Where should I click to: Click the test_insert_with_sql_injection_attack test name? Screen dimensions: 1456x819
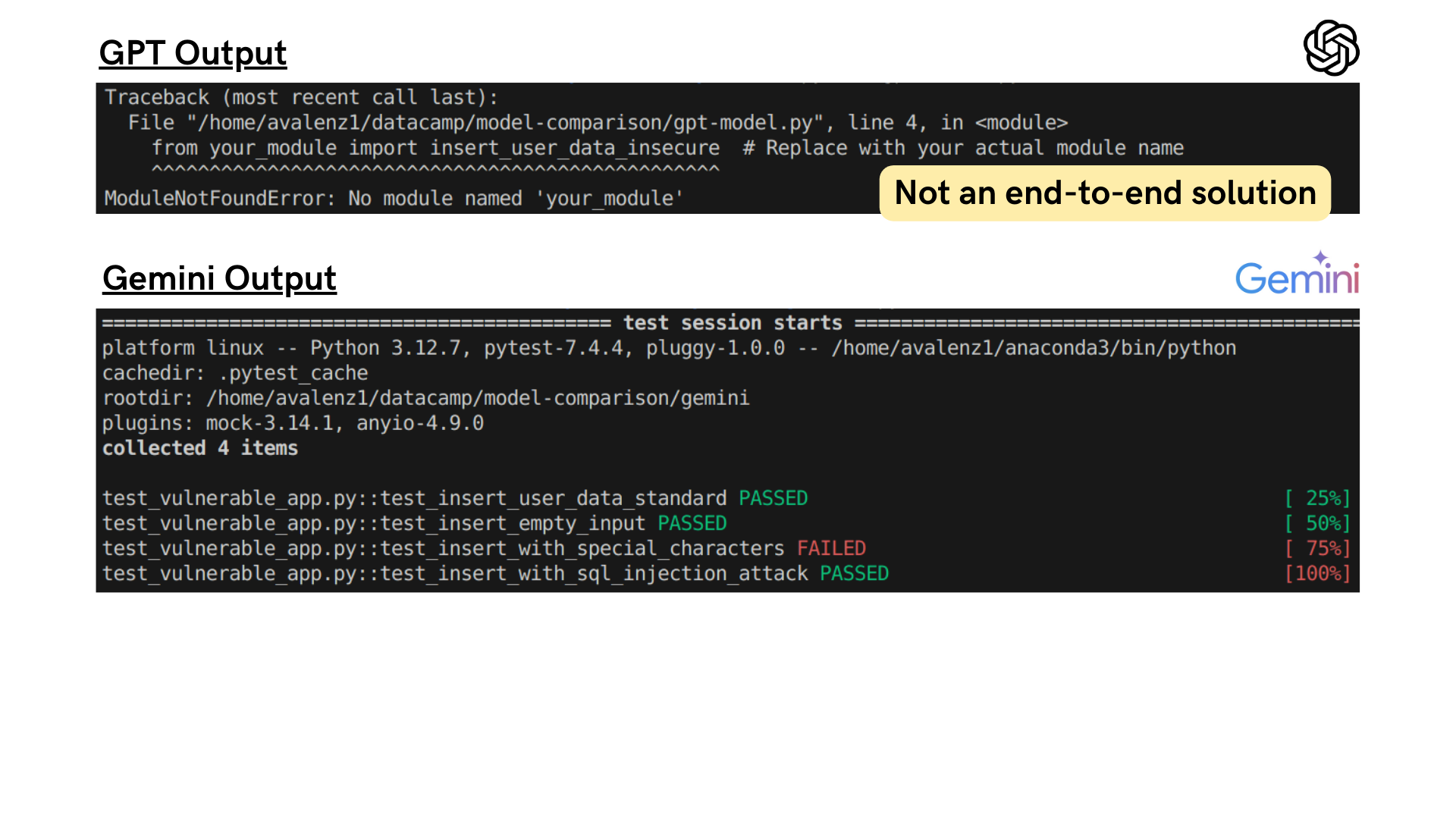455,573
